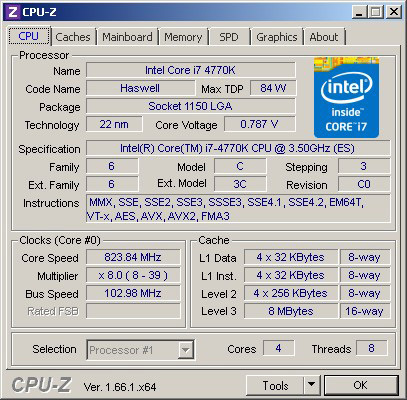
Task: Open the Tools dropdown arrow
Action: (312, 385)
